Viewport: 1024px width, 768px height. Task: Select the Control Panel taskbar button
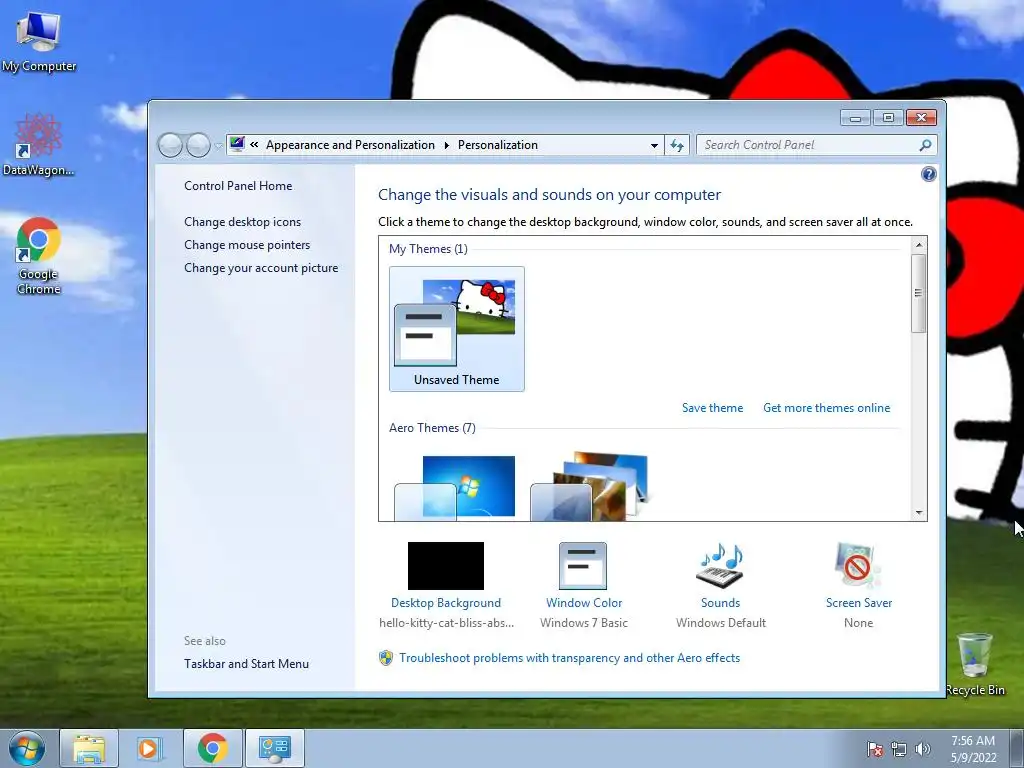click(x=275, y=748)
